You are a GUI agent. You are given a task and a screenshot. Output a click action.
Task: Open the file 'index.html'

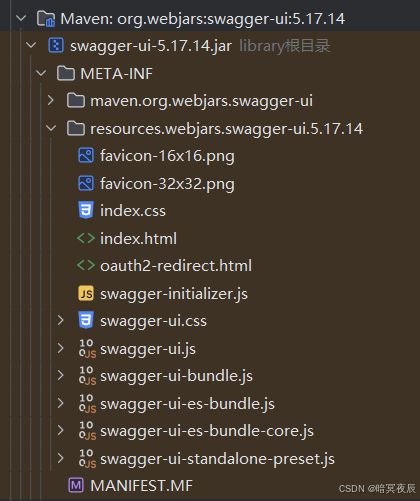138,238
